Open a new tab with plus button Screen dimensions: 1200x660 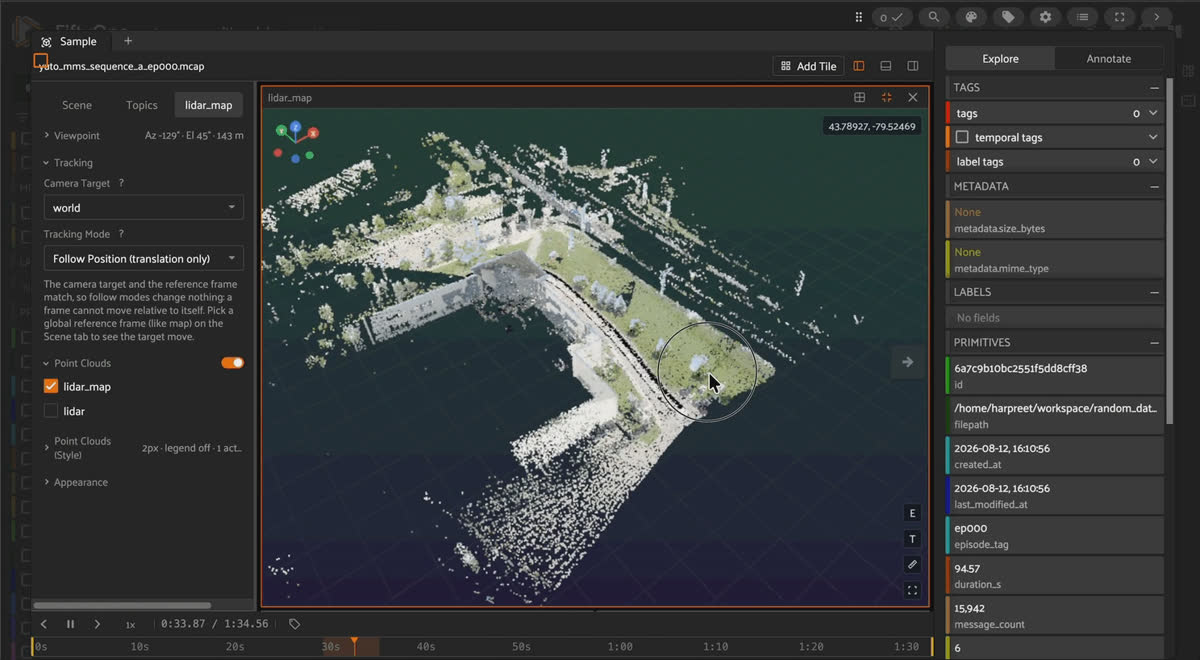pyautogui.click(x=127, y=41)
